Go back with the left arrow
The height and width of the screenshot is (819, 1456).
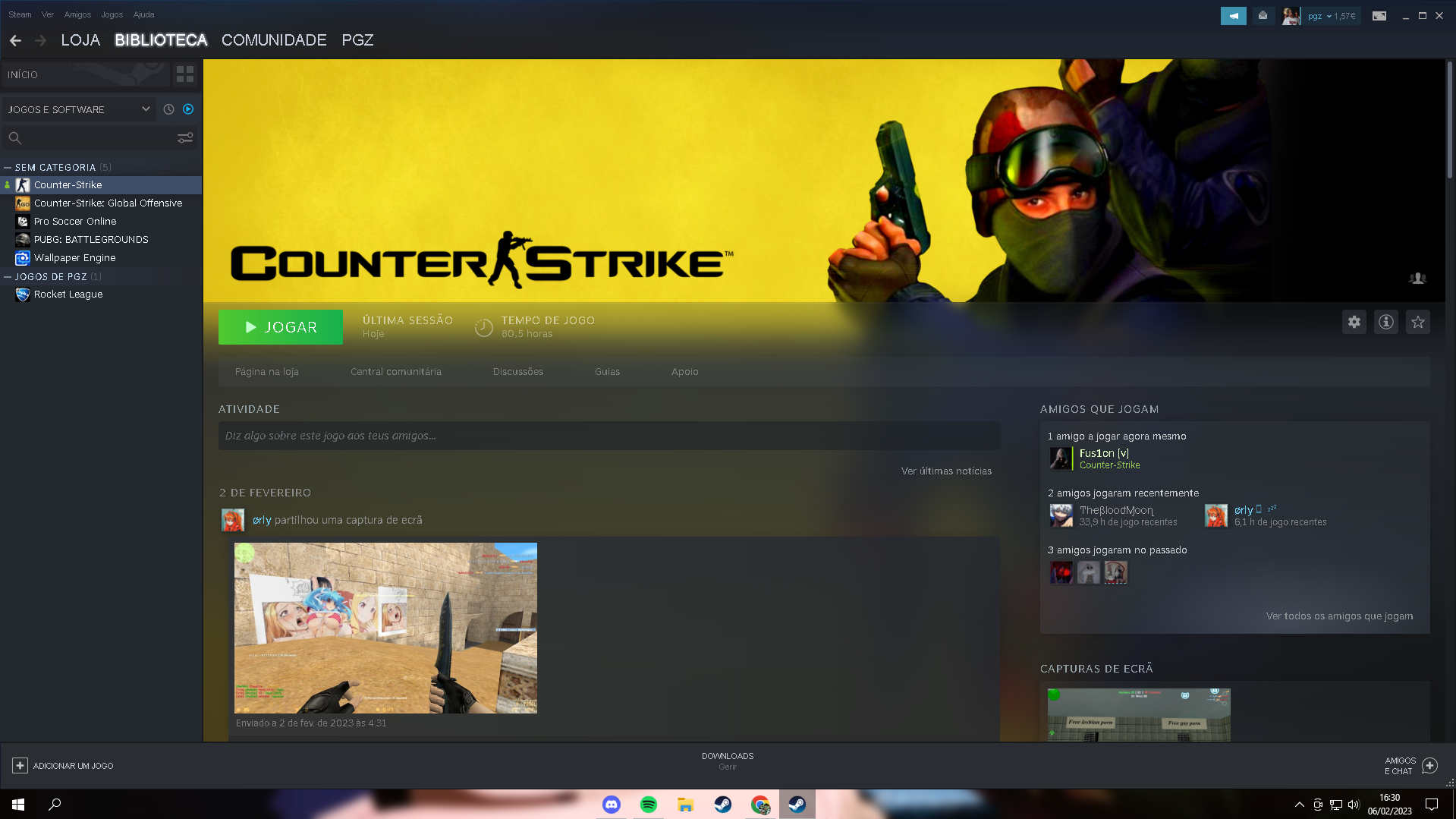coord(16,40)
